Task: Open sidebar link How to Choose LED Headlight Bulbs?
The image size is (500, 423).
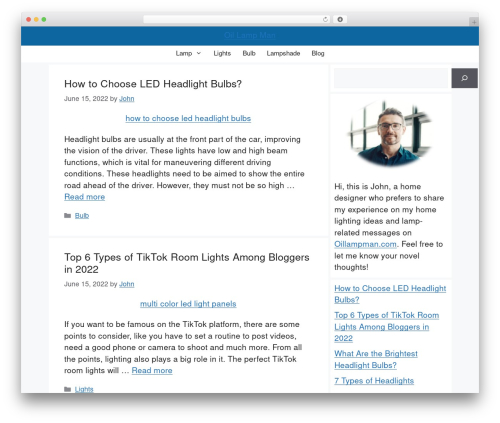Action: pyautogui.click(x=390, y=294)
